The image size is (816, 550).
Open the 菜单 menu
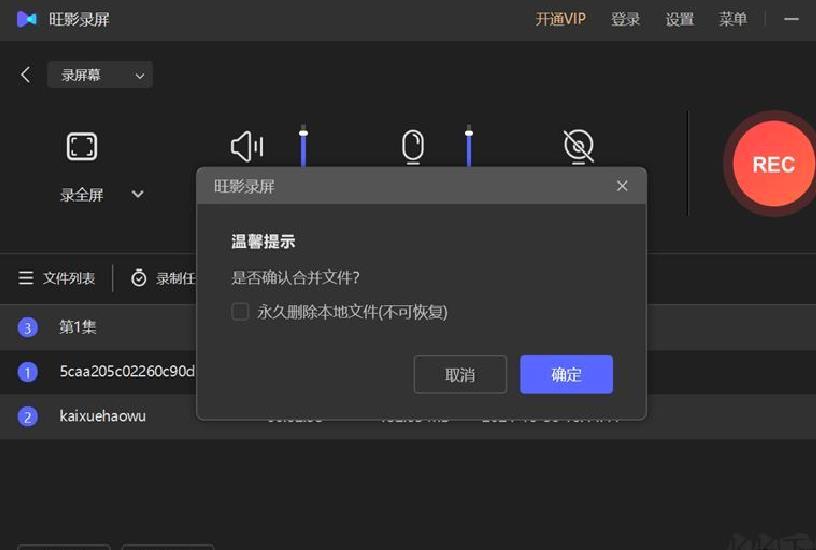pos(733,20)
